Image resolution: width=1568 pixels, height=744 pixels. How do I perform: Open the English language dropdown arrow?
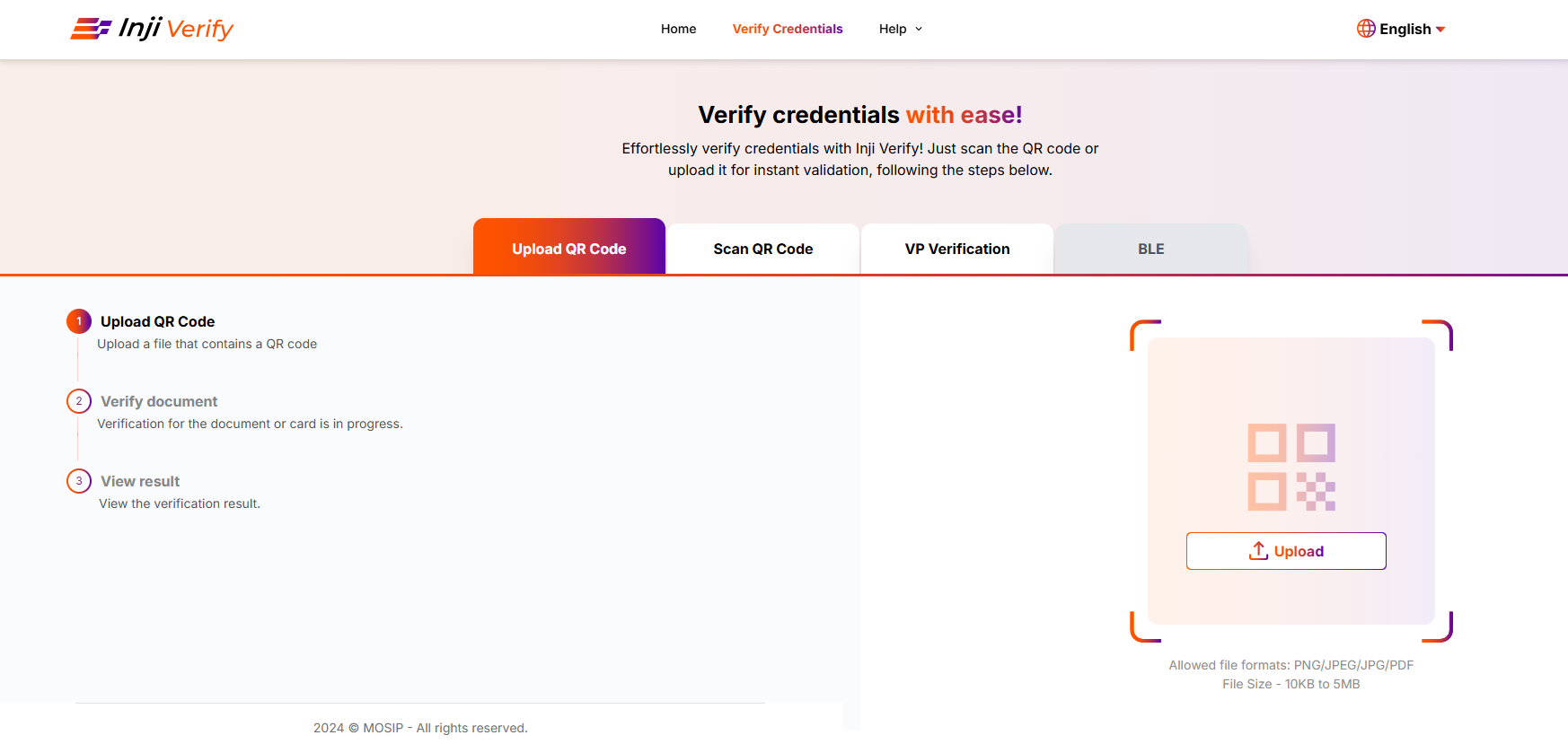click(x=1440, y=30)
